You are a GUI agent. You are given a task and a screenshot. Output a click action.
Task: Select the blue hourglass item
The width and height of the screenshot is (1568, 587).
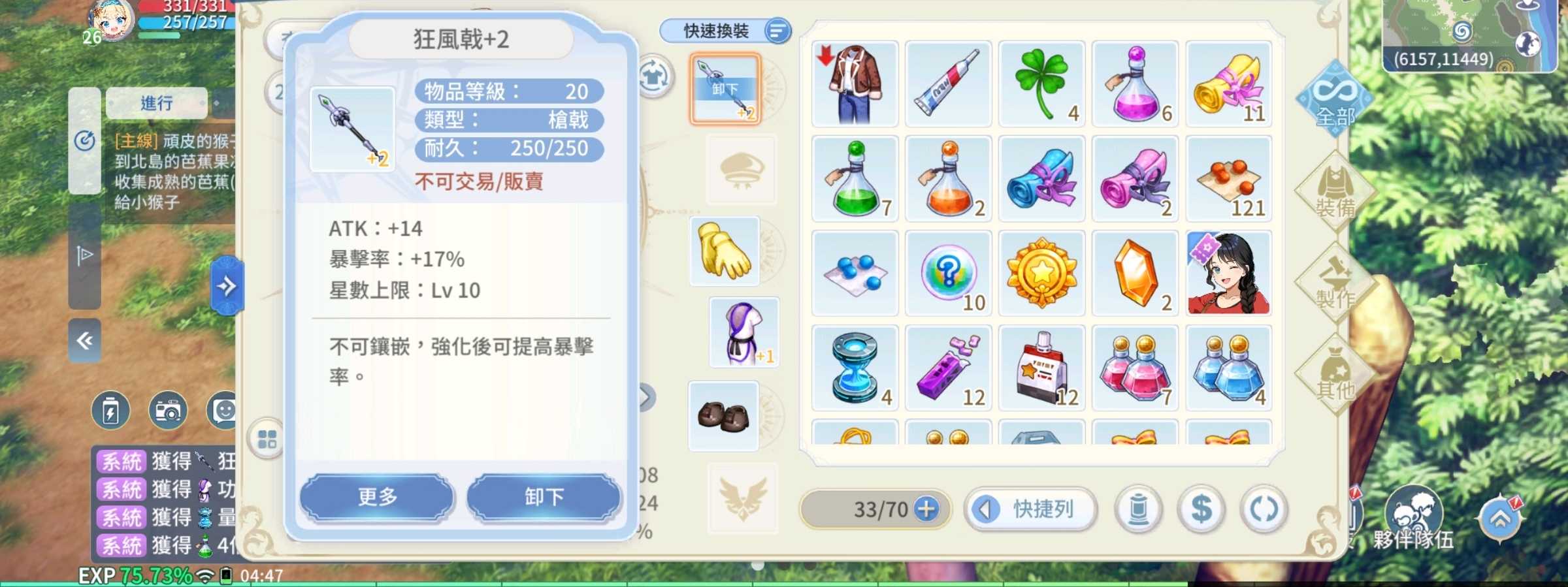click(855, 368)
